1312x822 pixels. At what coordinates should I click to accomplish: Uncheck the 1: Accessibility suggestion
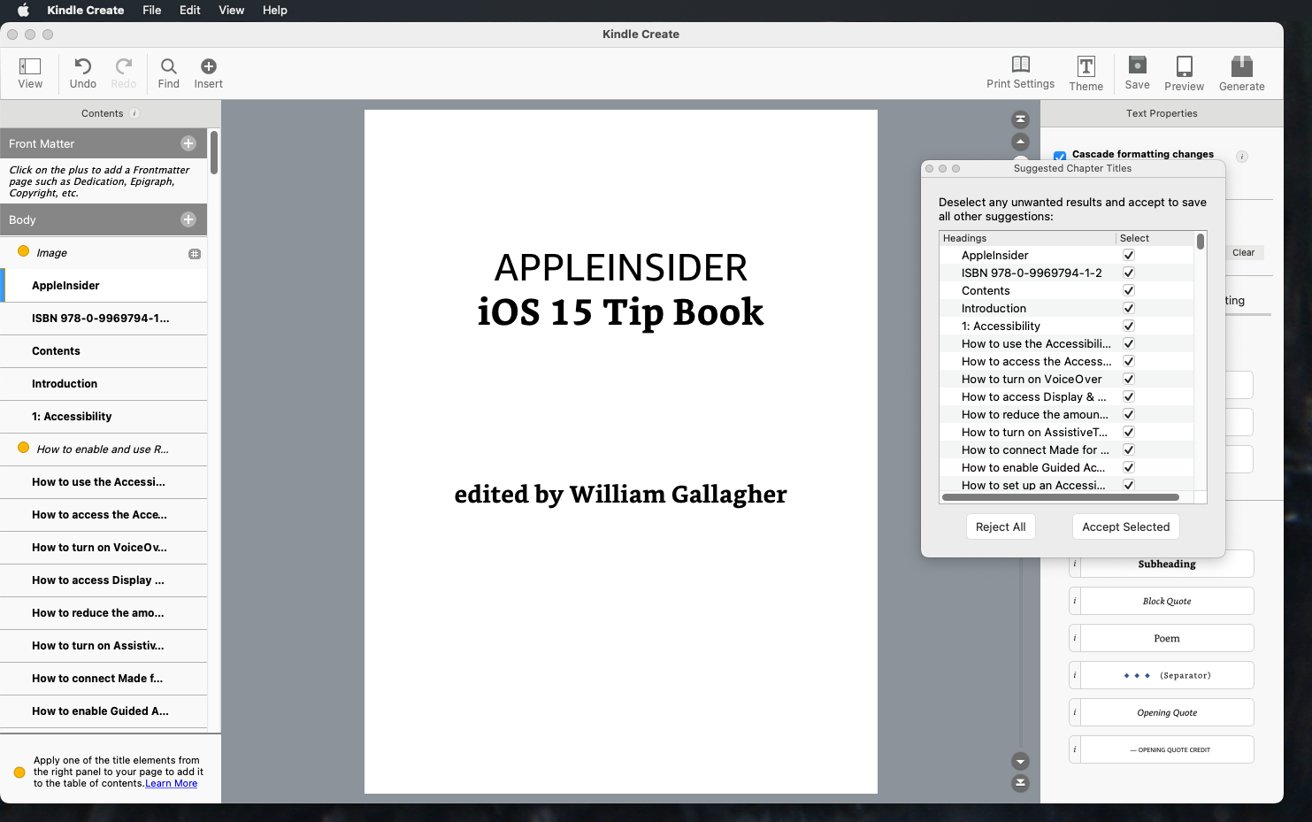pyautogui.click(x=1129, y=326)
